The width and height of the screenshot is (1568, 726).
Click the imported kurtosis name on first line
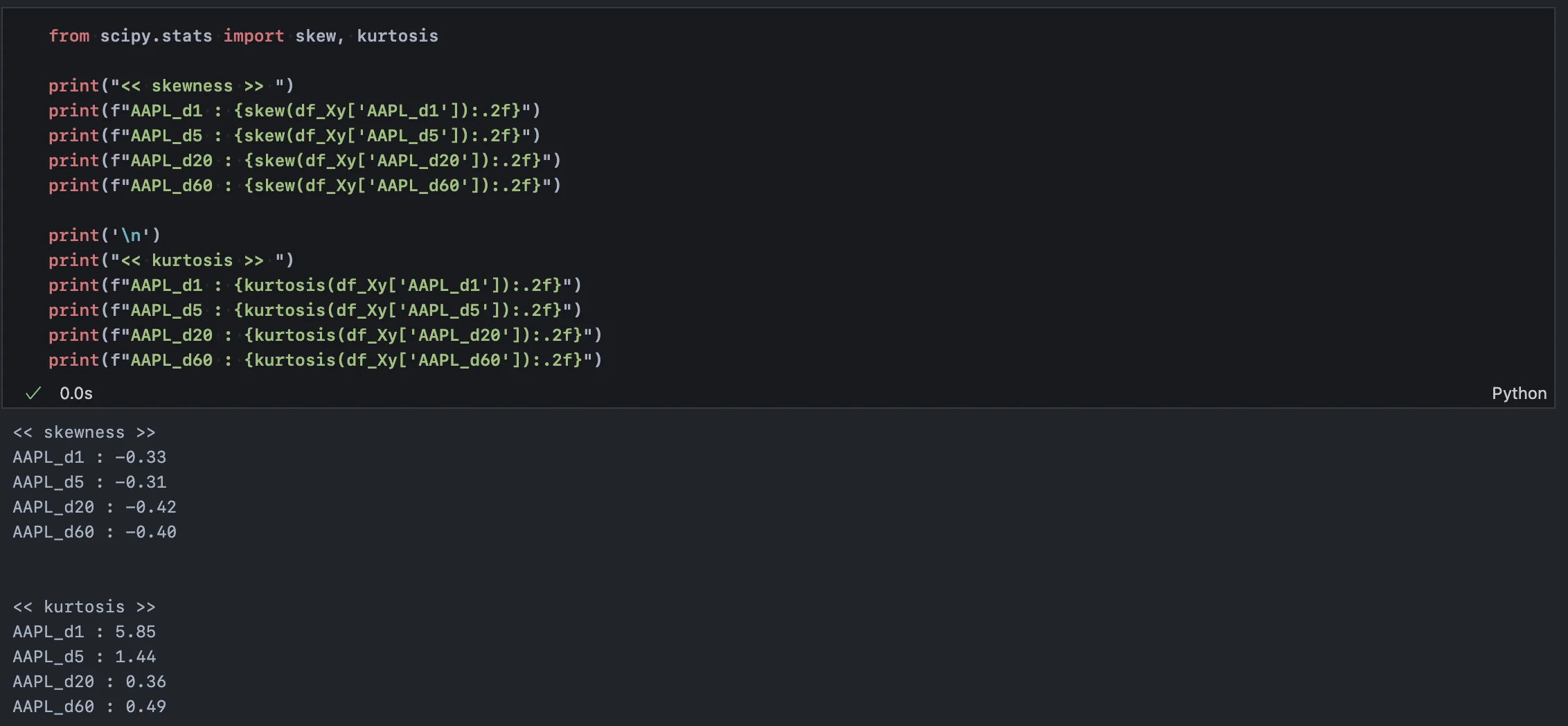397,36
